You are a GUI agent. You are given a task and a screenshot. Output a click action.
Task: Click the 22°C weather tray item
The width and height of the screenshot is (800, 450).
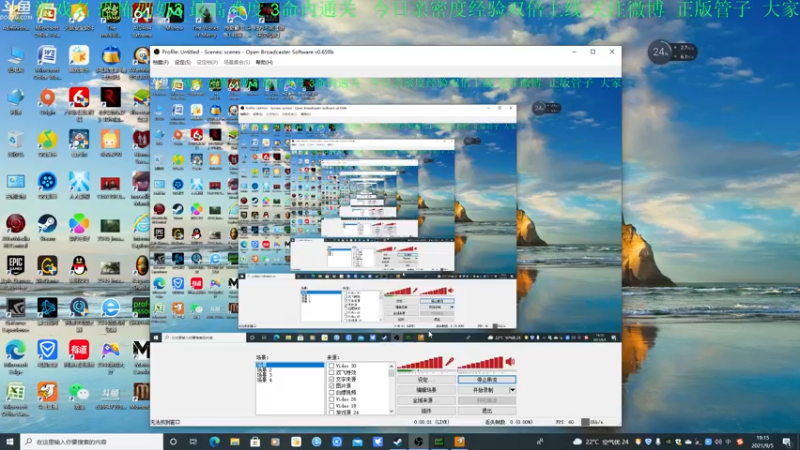point(601,441)
